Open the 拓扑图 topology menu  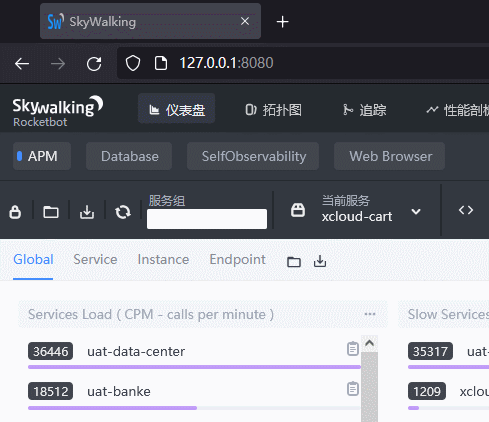273,110
